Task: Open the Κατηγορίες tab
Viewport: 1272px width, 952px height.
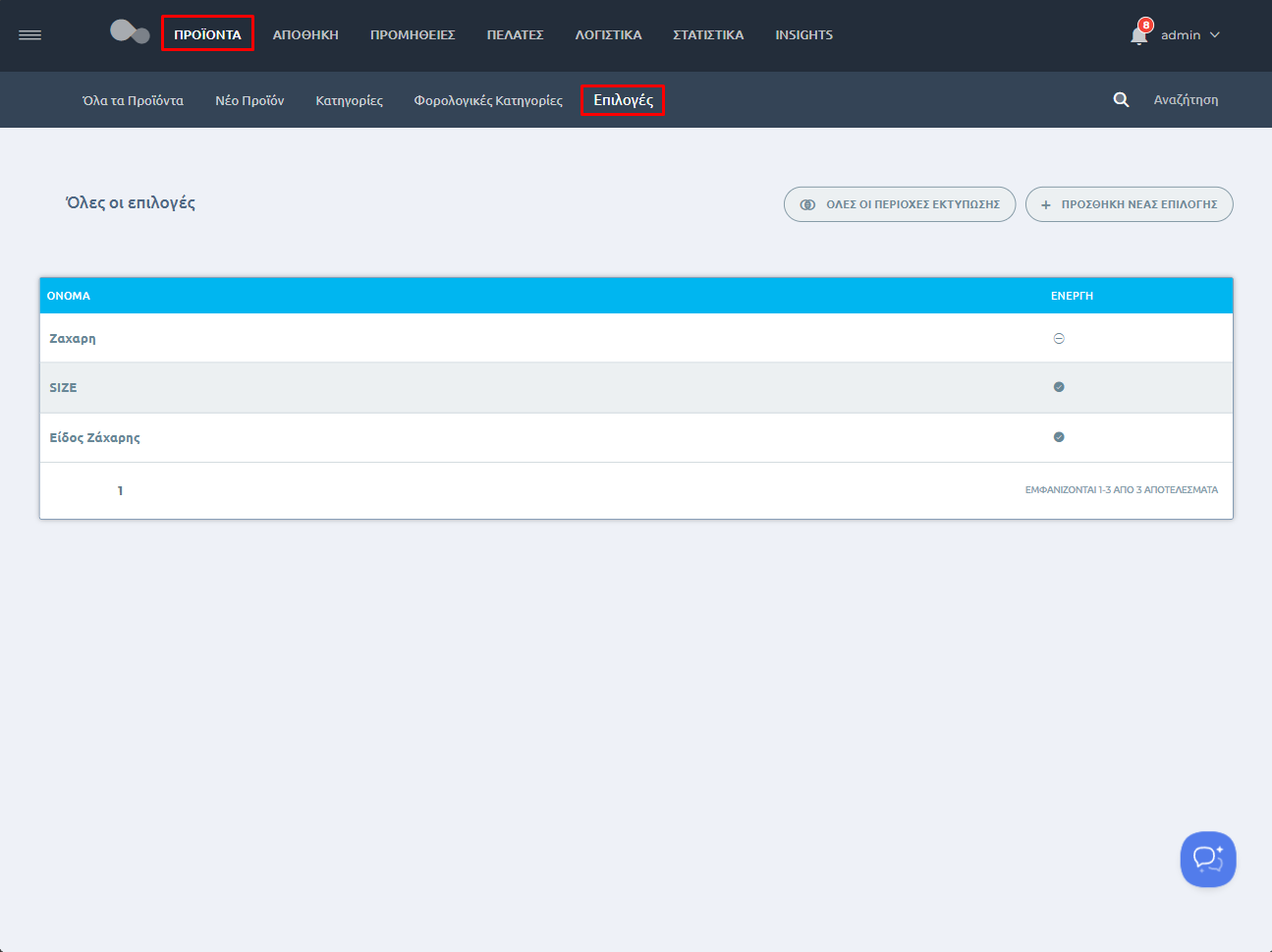Action: click(x=350, y=100)
